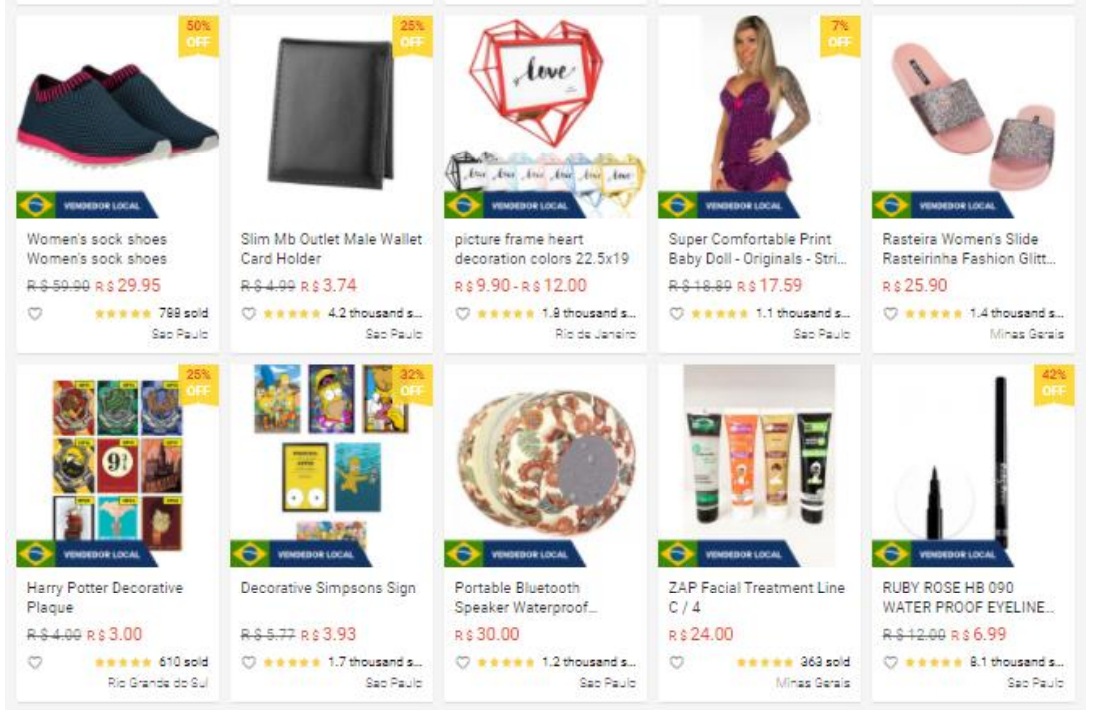The width and height of the screenshot is (1096, 717).
Task: Favorite the Women's sock shoes heart icon
Action: point(35,314)
